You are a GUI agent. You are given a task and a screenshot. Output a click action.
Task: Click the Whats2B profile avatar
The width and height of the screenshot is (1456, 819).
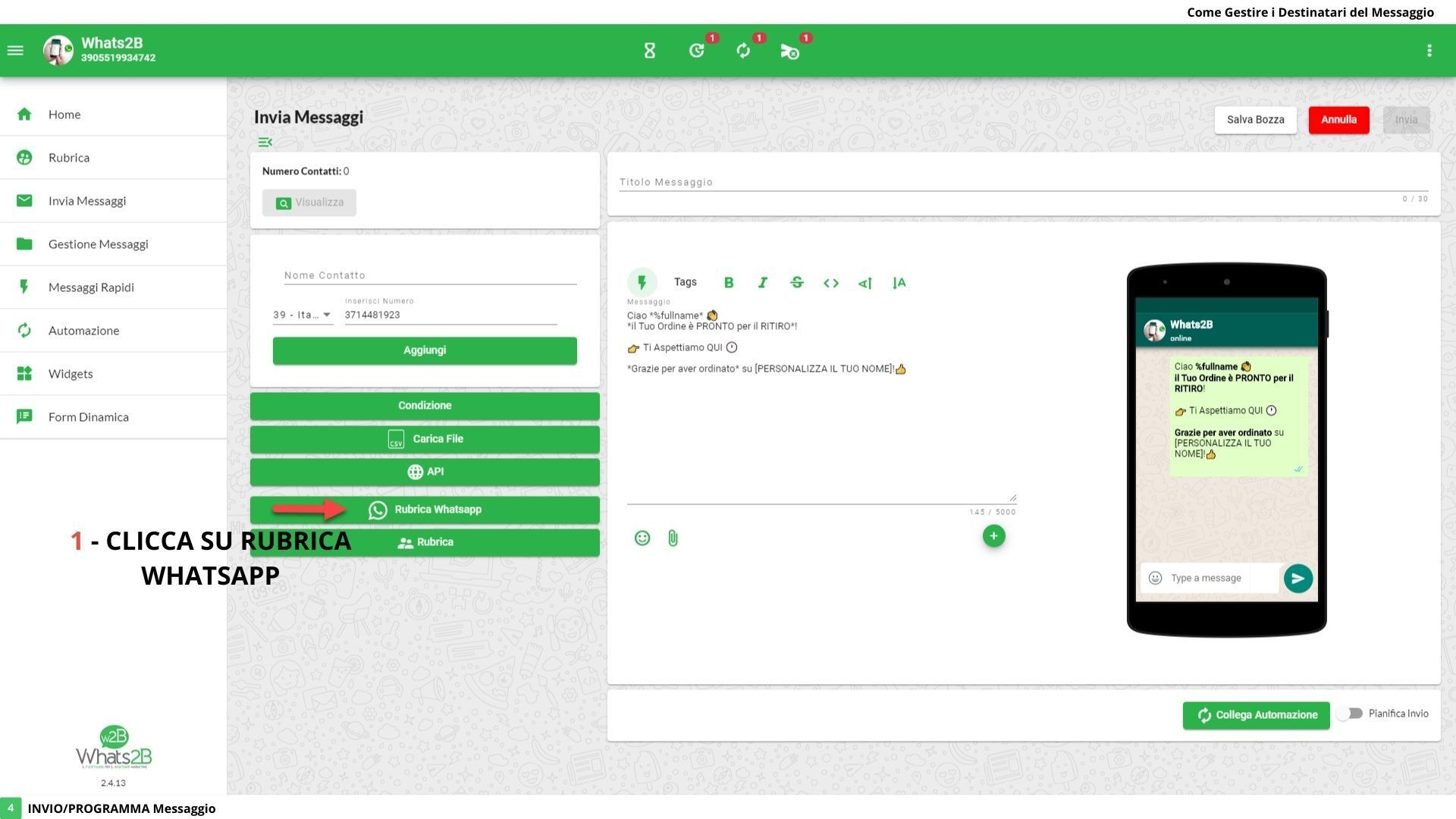tap(58, 51)
